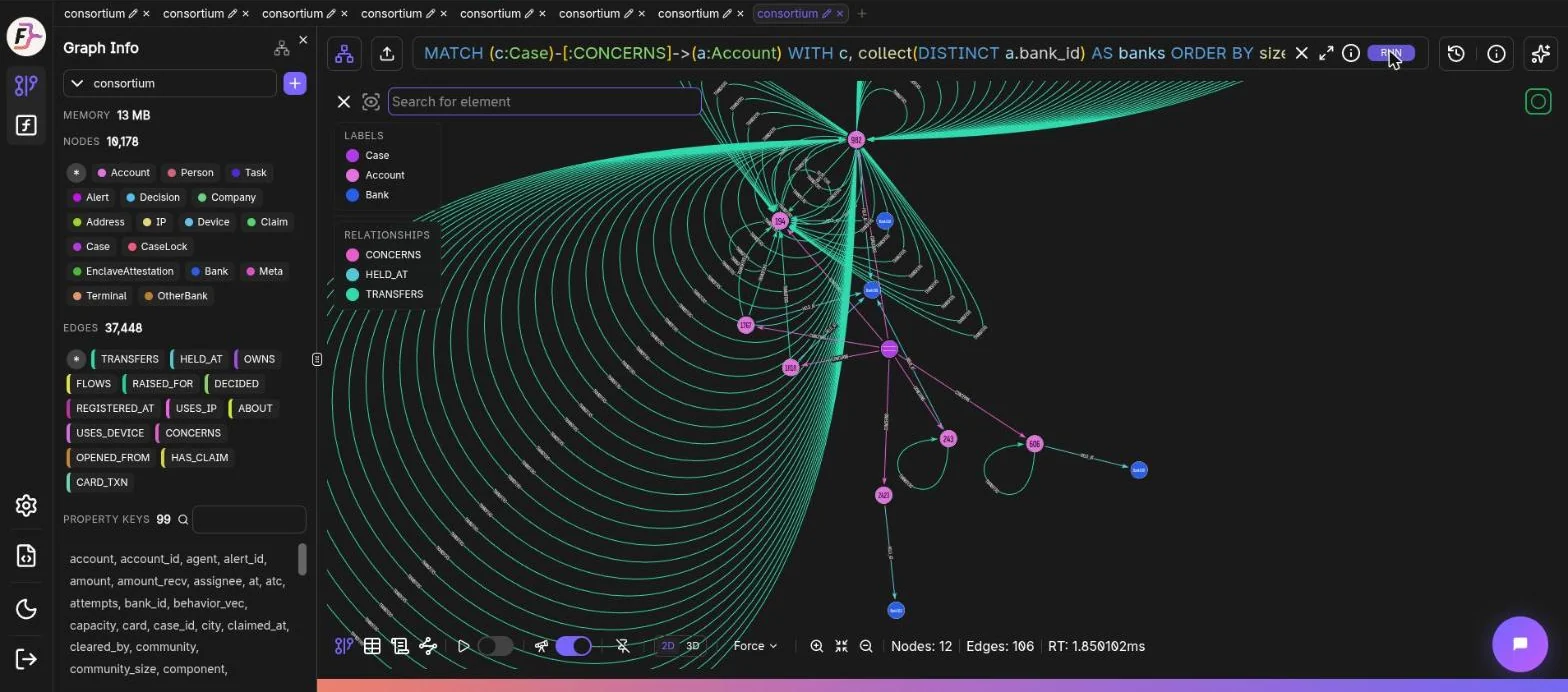The height and width of the screenshot is (692, 1568).
Task: Toggle the Task node label chip
Action: tap(249, 173)
